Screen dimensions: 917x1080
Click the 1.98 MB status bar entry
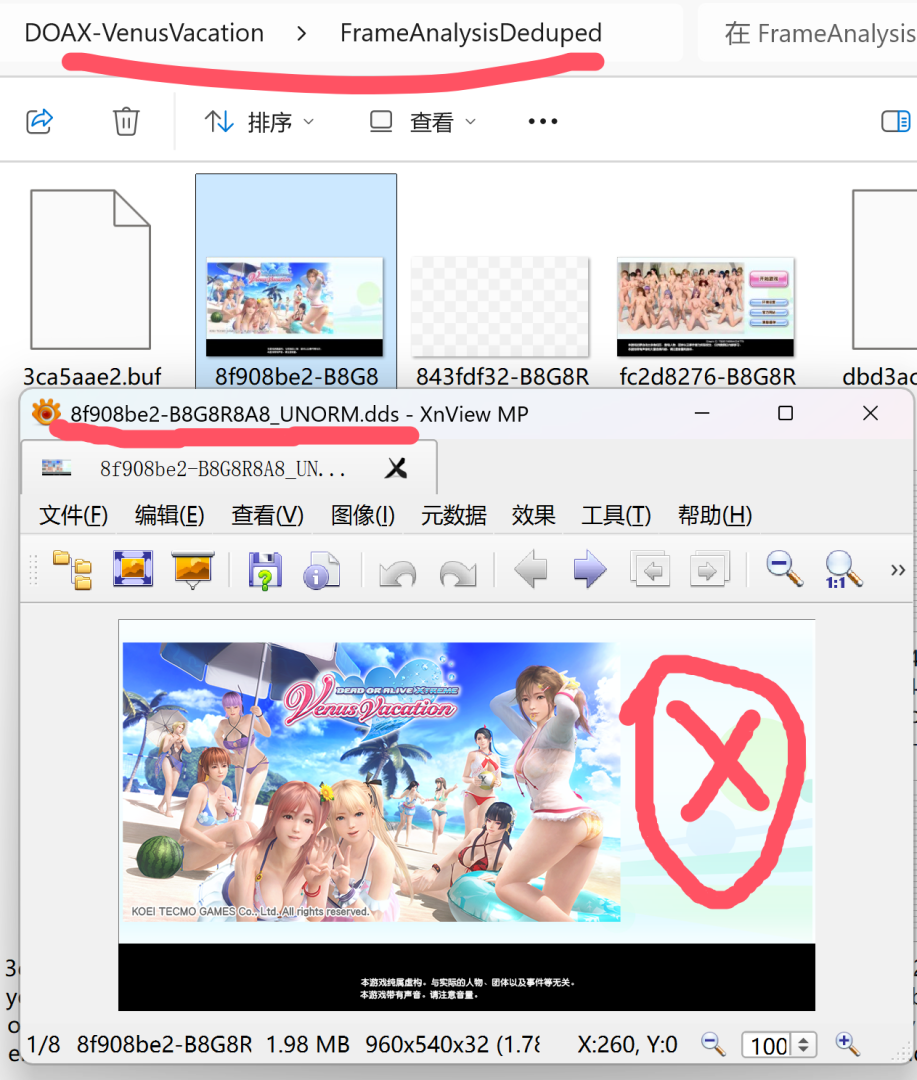tap(307, 1045)
